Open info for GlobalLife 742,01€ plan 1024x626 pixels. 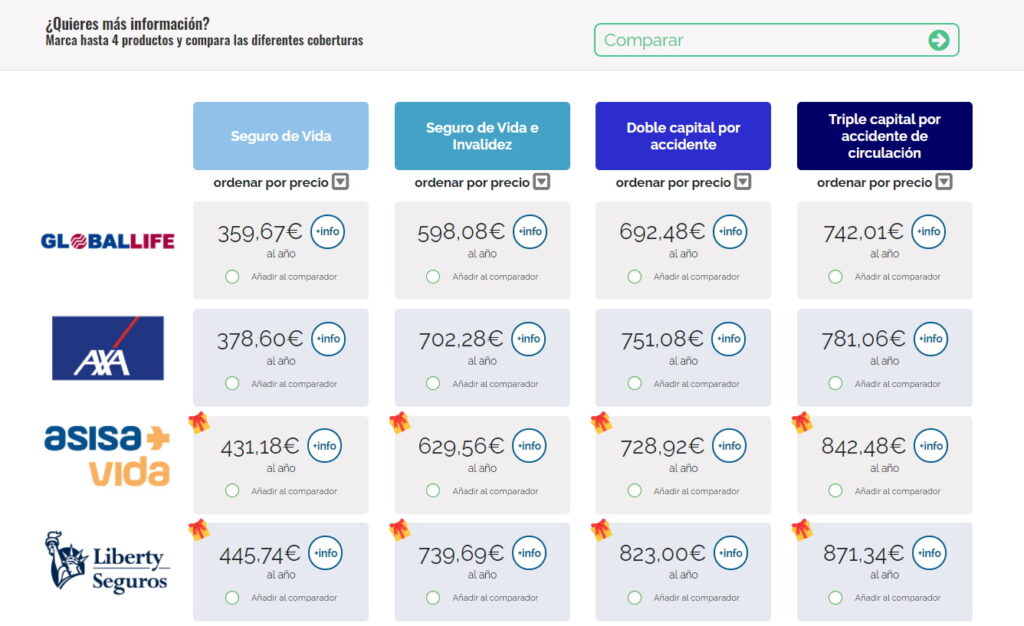[929, 232]
